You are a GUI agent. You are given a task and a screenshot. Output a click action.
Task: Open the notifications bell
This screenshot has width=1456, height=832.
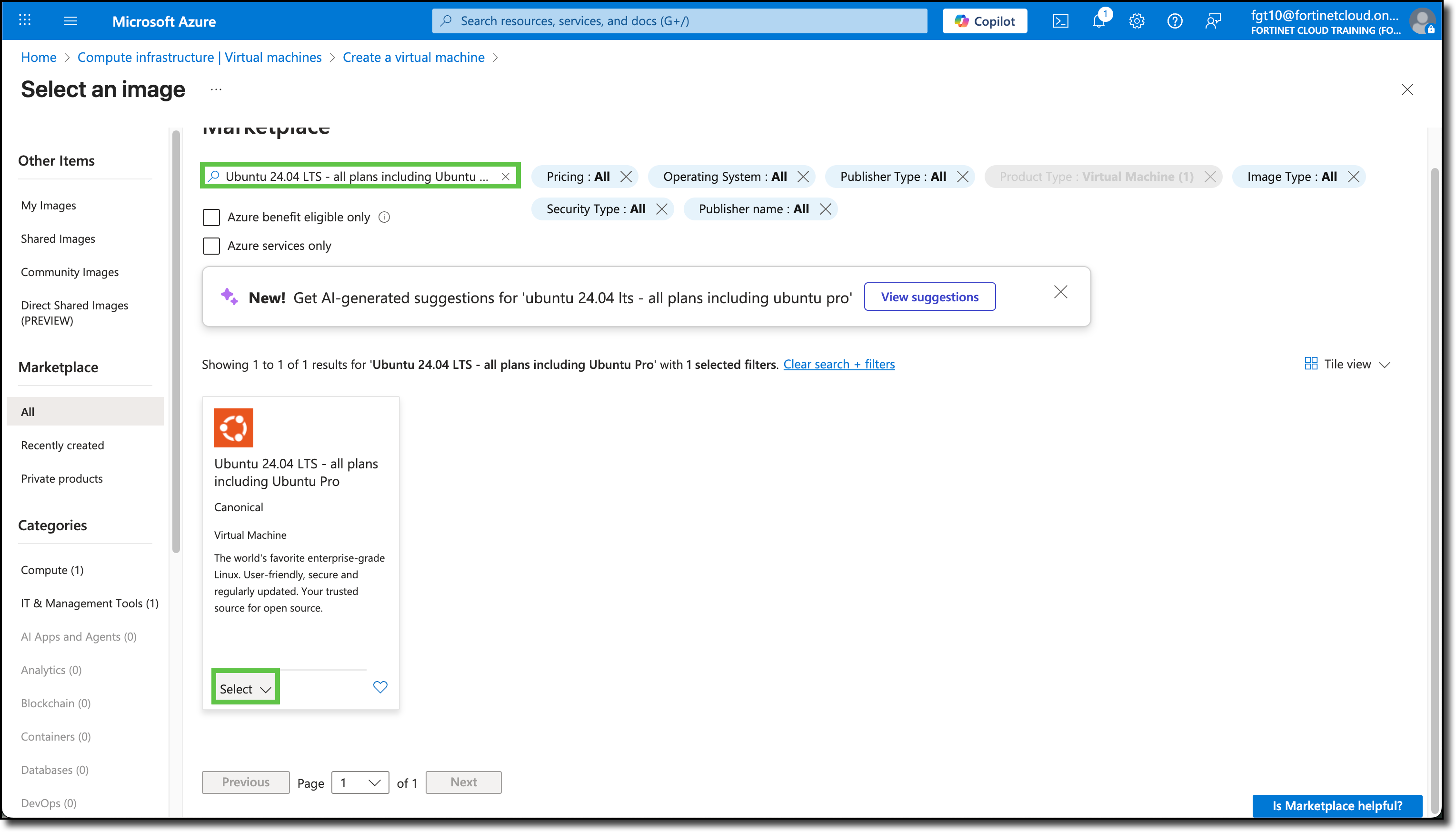point(1098,20)
